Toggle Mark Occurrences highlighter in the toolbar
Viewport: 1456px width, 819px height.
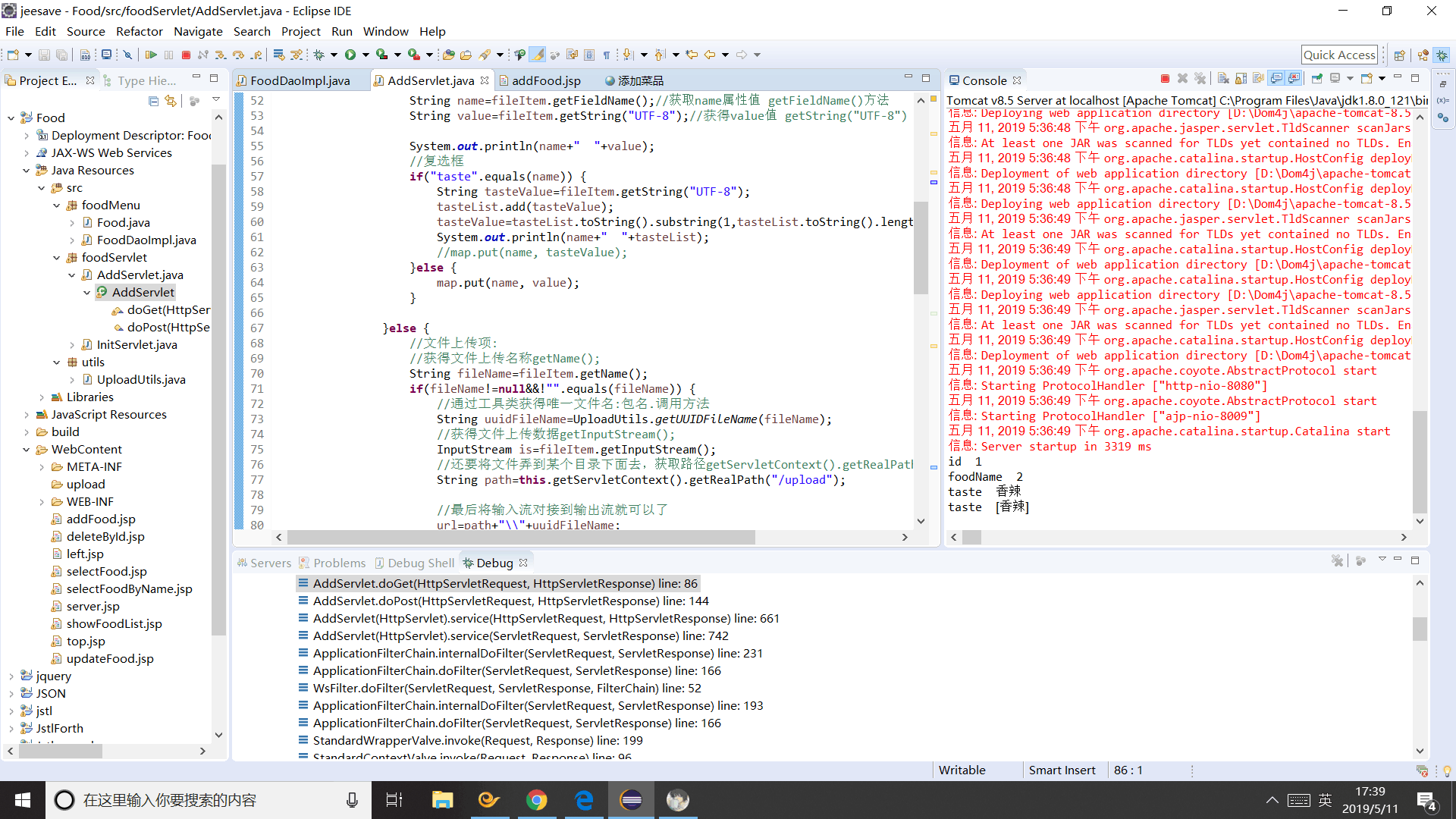click(x=537, y=55)
